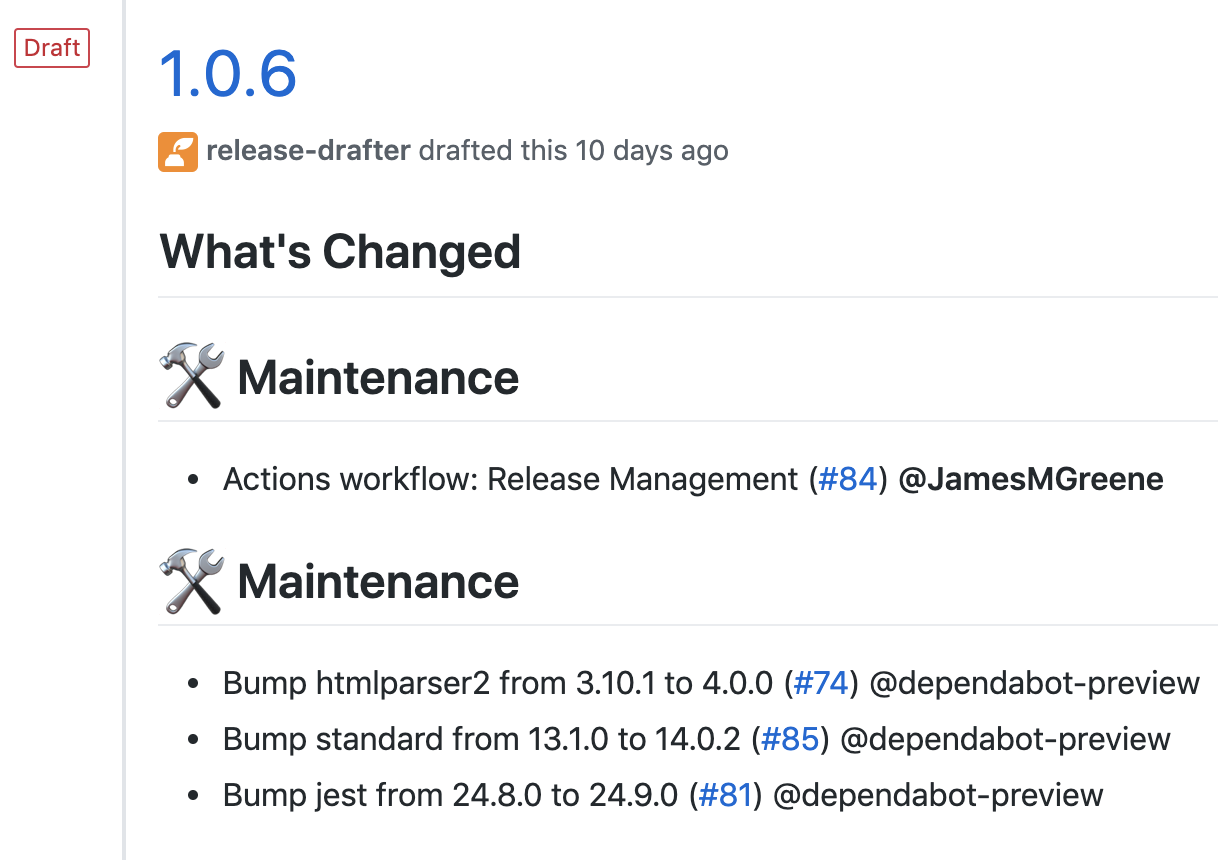Click the "What's Changed" heading
This screenshot has height=860, width=1218.
pos(340,251)
